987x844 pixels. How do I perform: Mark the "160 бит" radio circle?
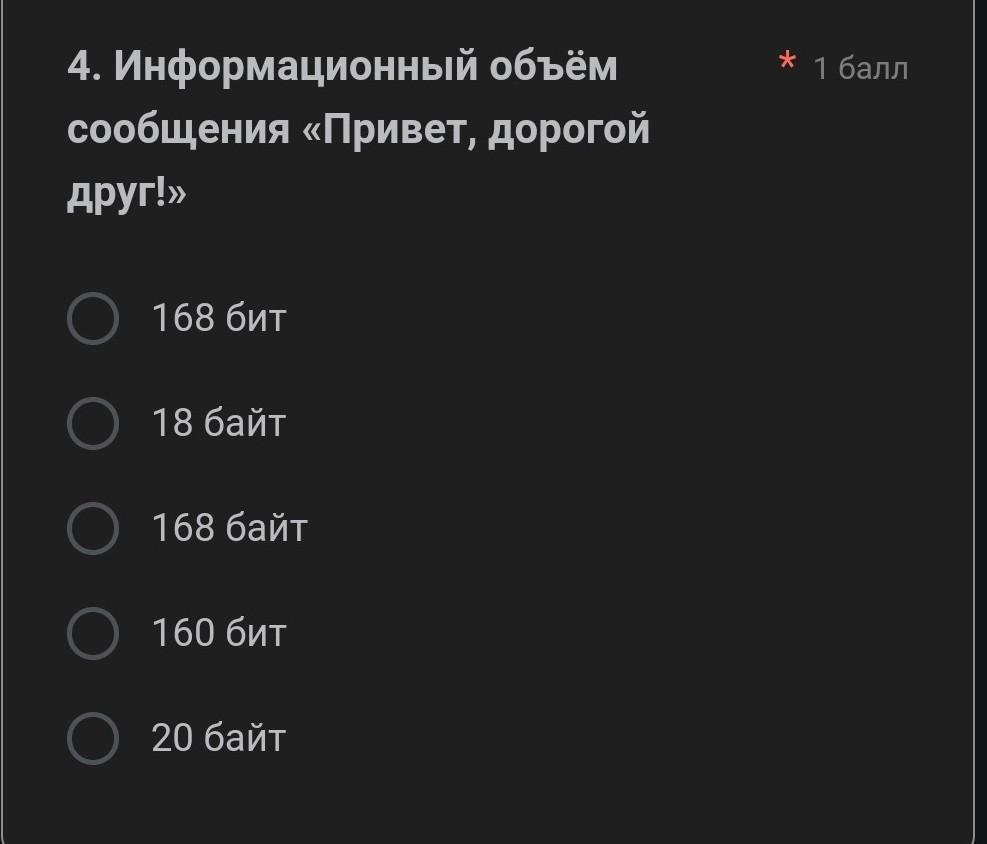pyautogui.click(x=93, y=633)
